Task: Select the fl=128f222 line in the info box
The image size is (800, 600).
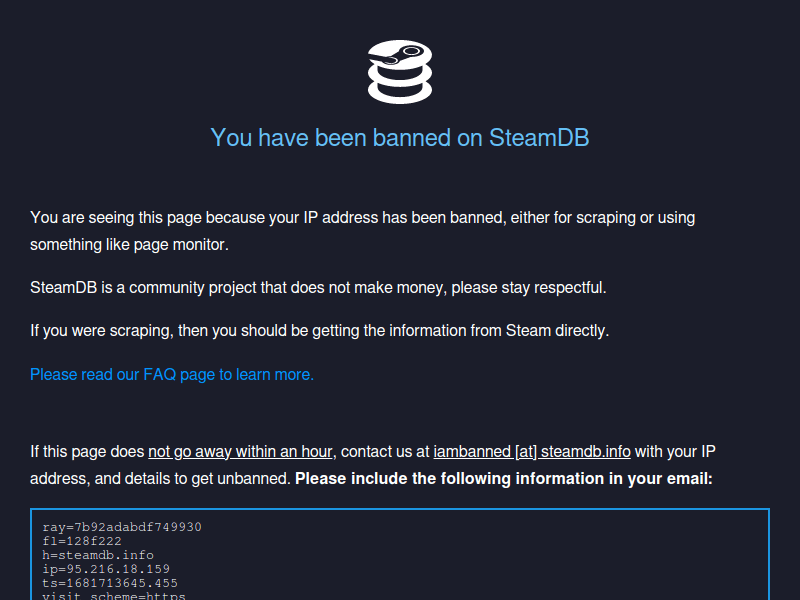Action: click(x=82, y=541)
